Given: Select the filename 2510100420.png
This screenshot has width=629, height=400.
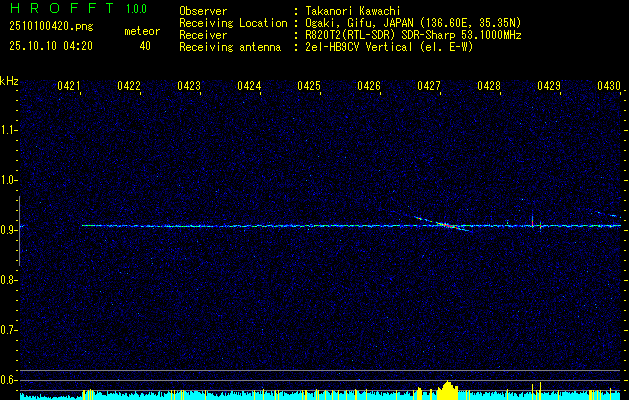Looking at the screenshot, I should click(x=44, y=25).
